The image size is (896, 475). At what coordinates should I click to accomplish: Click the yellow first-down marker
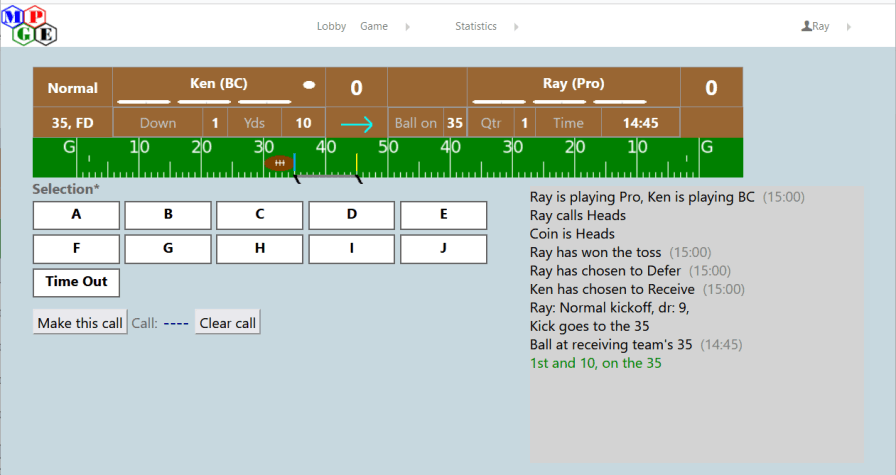357,162
